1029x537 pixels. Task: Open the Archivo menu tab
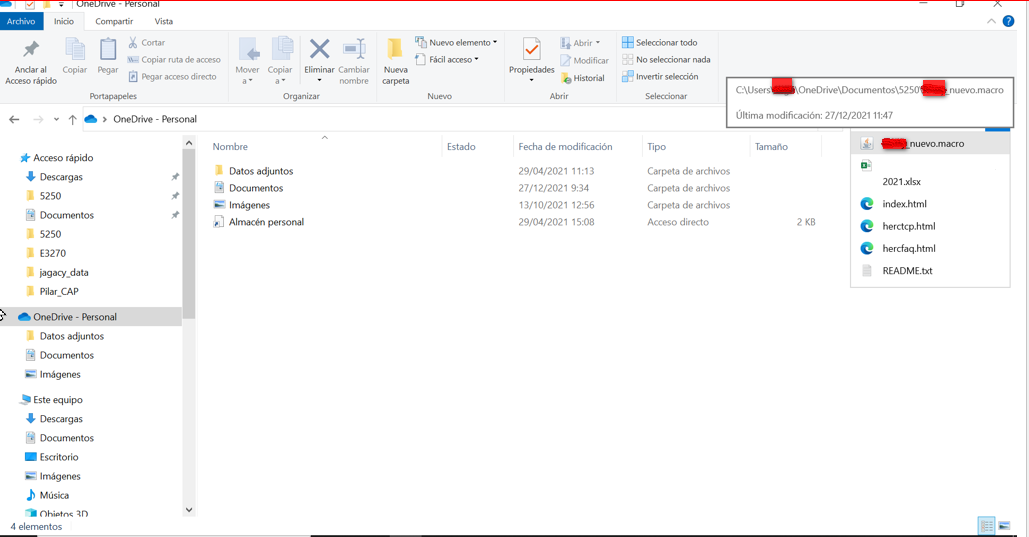[x=21, y=21]
